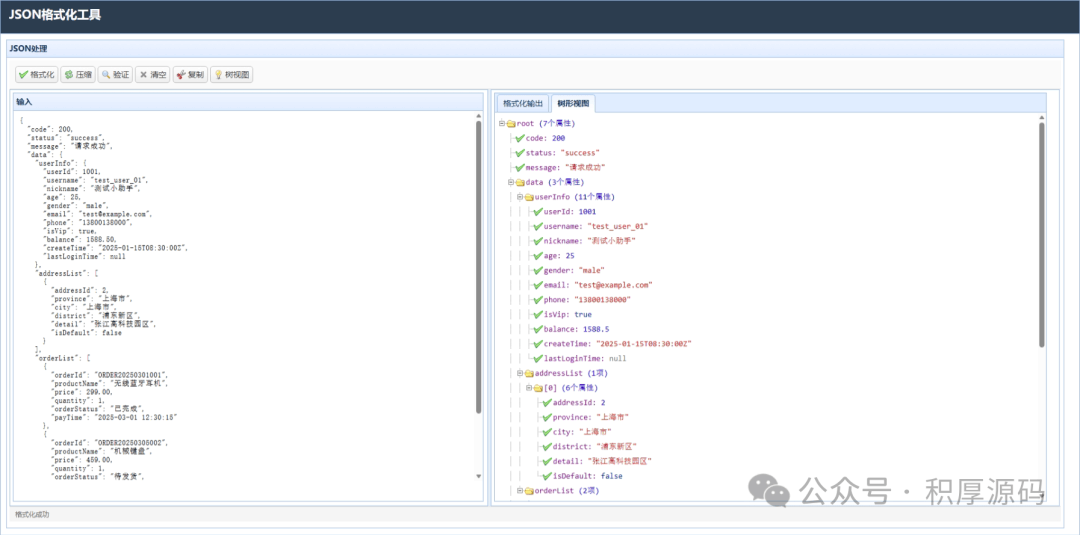Run 验证 (Validate) from the toolbar
This screenshot has height=535, width=1080.
115,75
